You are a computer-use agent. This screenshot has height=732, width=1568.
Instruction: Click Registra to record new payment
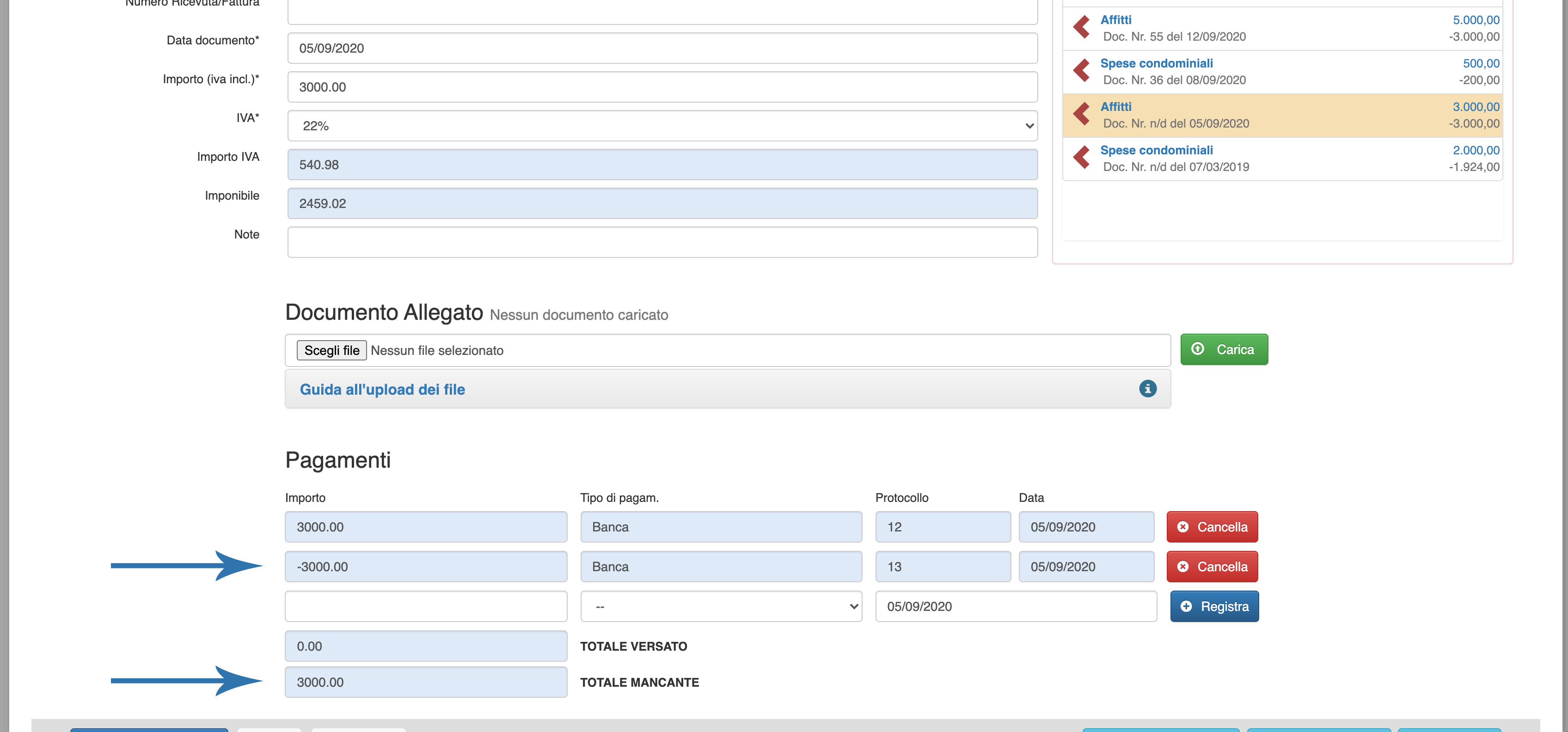point(1214,607)
